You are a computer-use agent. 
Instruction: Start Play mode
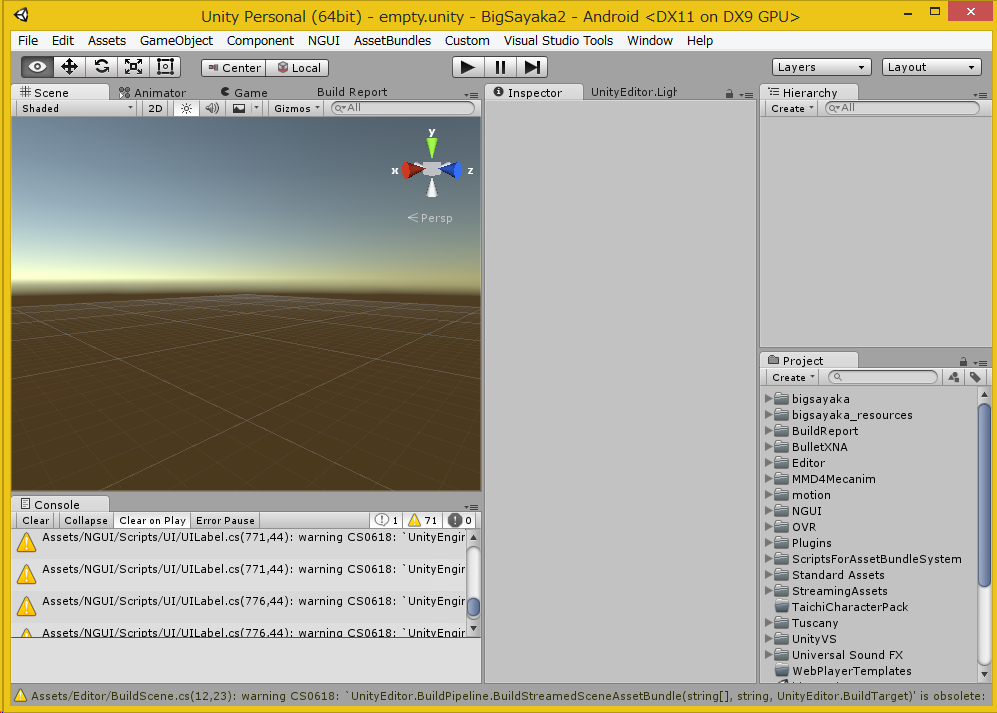pyautogui.click(x=468, y=67)
